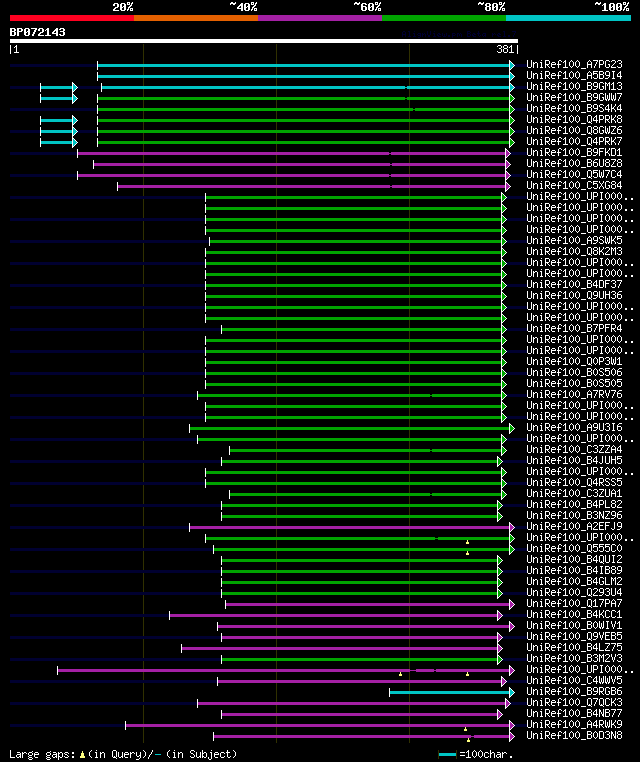Open hit UniRef100_Q8GWZ6
Viewport: 640px width, 762px height.
574,130
